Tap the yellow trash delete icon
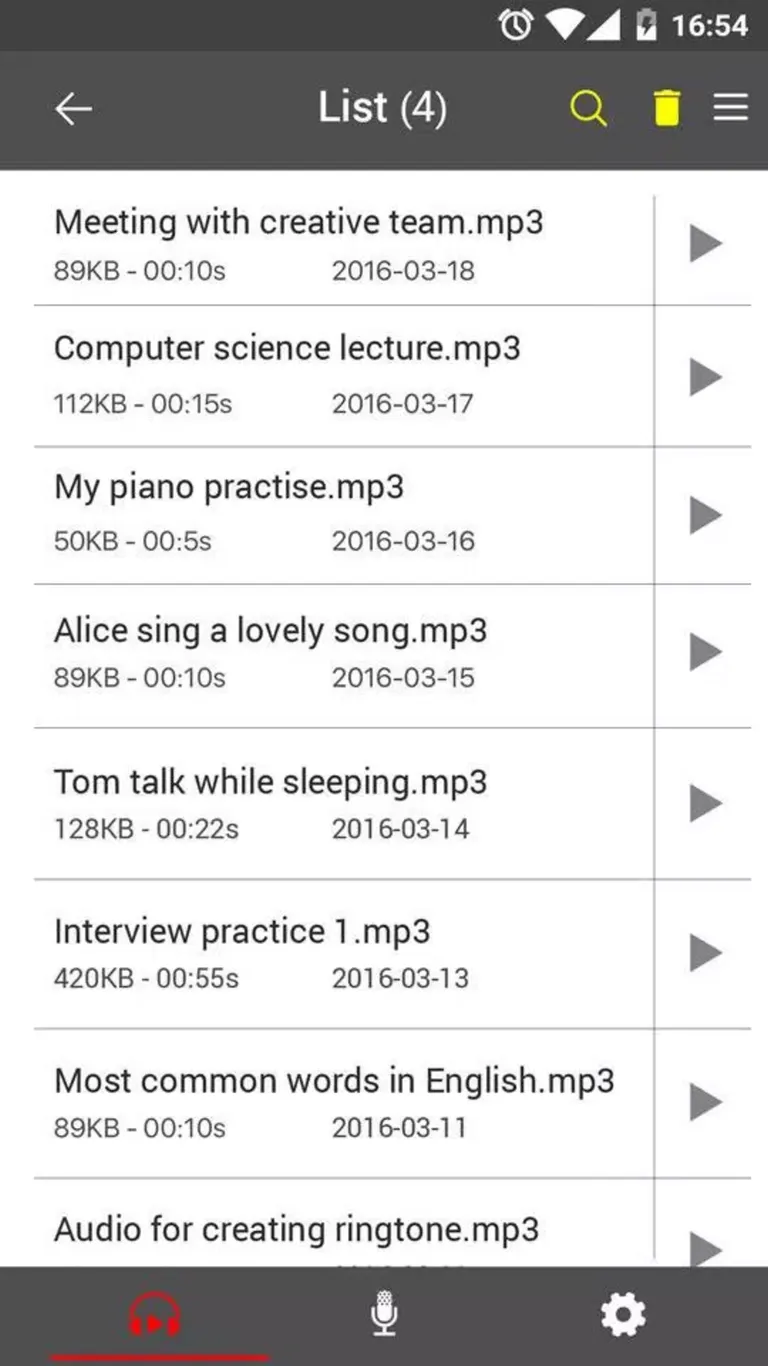The width and height of the screenshot is (768, 1366). [x=666, y=108]
